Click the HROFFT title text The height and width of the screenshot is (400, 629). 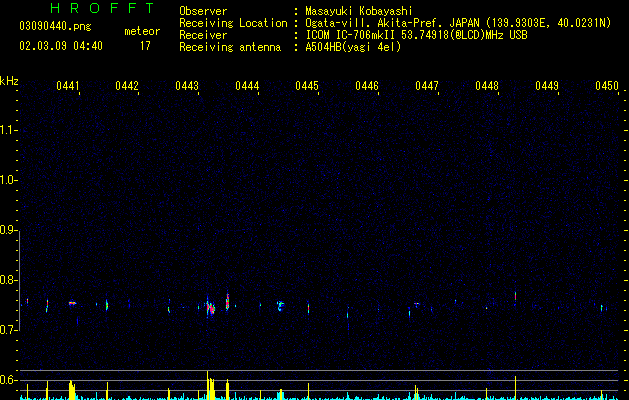[102, 8]
